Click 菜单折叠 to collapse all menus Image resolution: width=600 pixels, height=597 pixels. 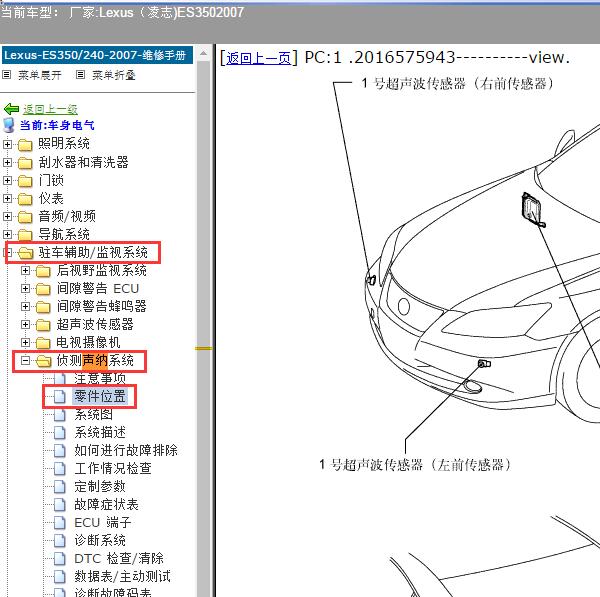tap(114, 75)
